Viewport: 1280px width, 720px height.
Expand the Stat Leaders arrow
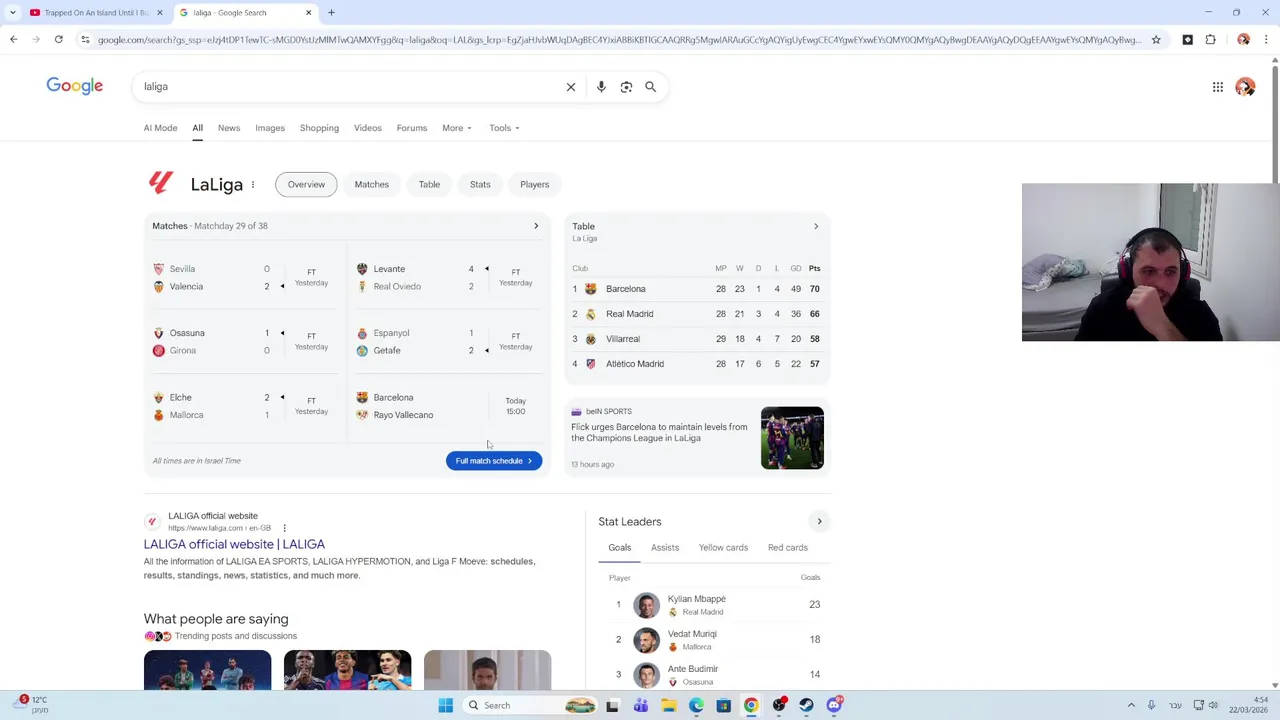[x=819, y=521]
